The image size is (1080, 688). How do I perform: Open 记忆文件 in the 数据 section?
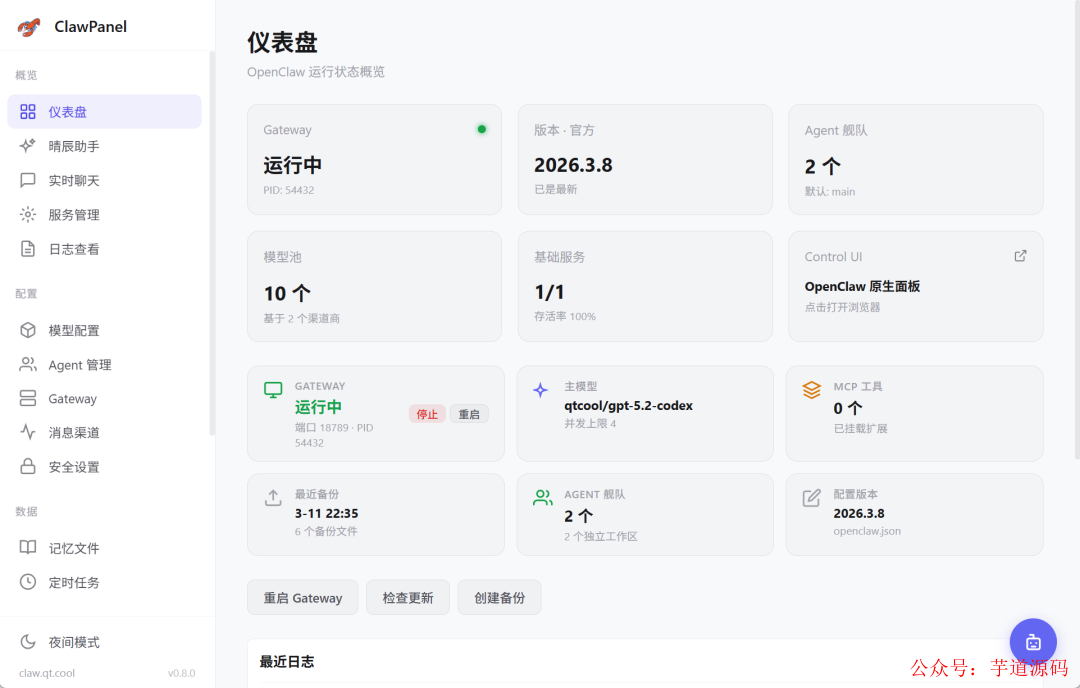[x=105, y=548]
